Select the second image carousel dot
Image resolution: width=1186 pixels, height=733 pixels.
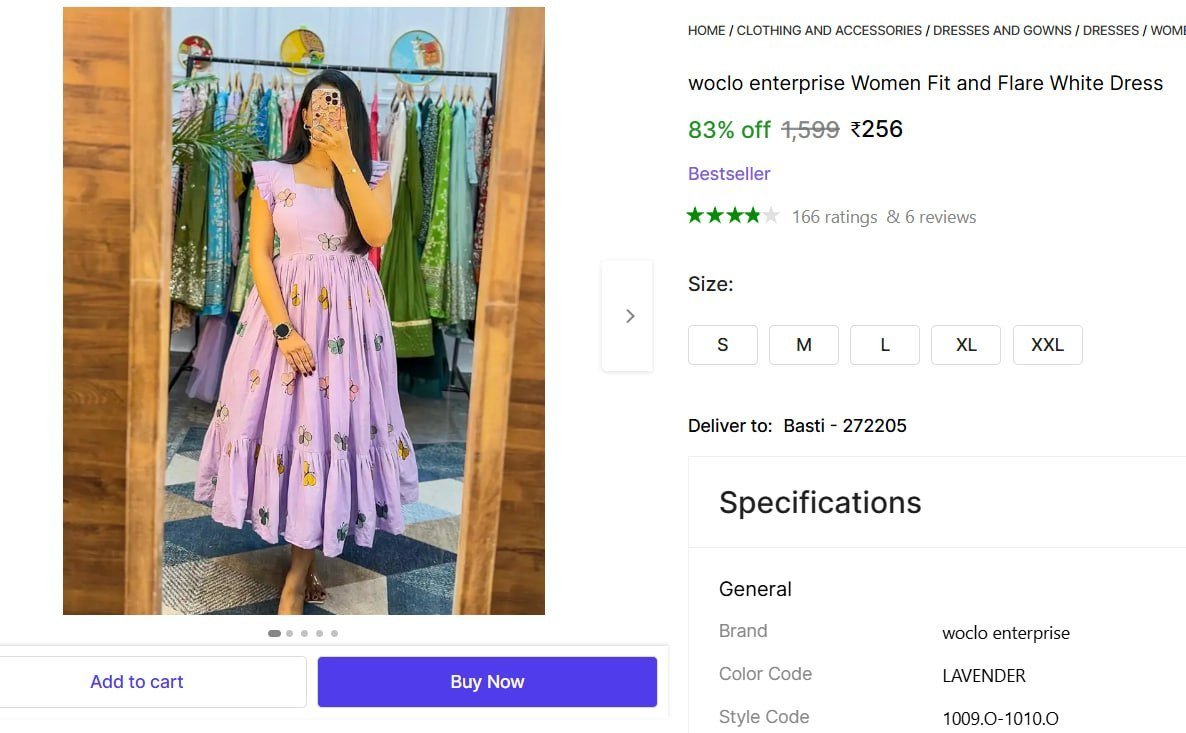(x=290, y=633)
